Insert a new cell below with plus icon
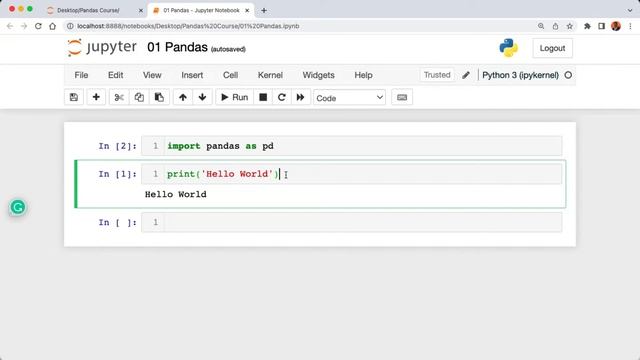The width and height of the screenshot is (640, 360). [x=96, y=97]
